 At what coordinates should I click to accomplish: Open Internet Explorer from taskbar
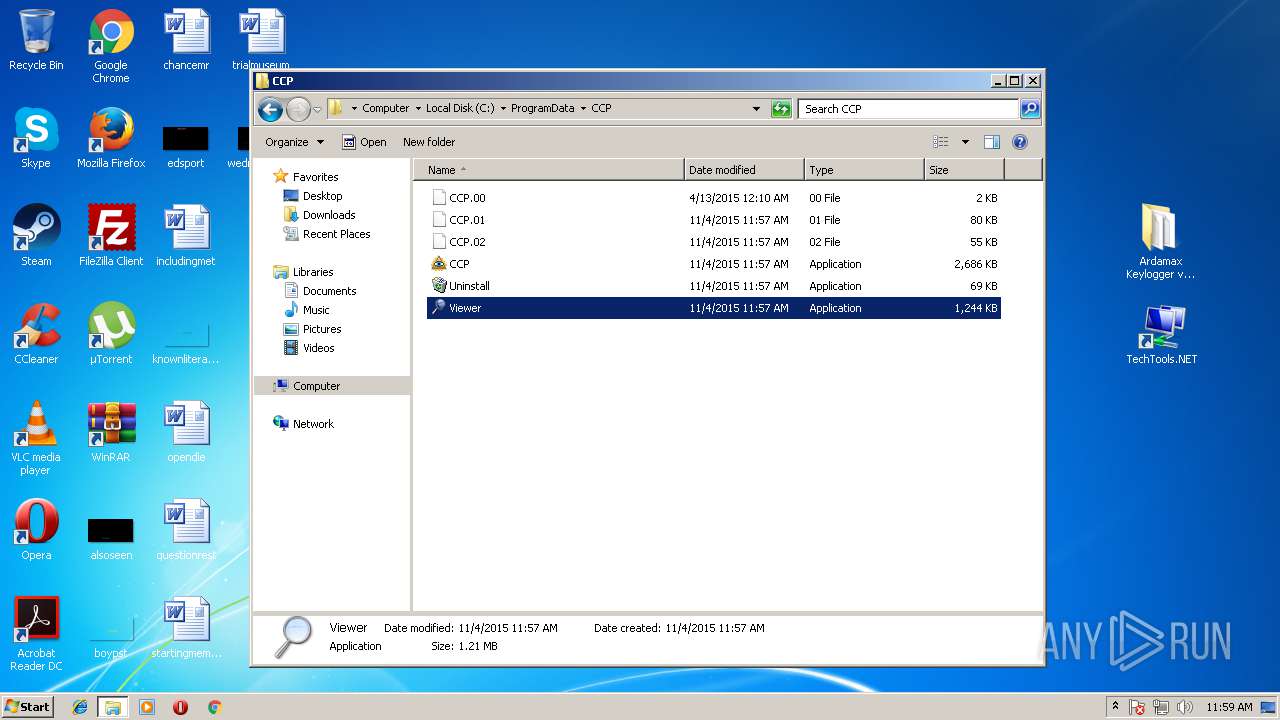tap(80, 707)
